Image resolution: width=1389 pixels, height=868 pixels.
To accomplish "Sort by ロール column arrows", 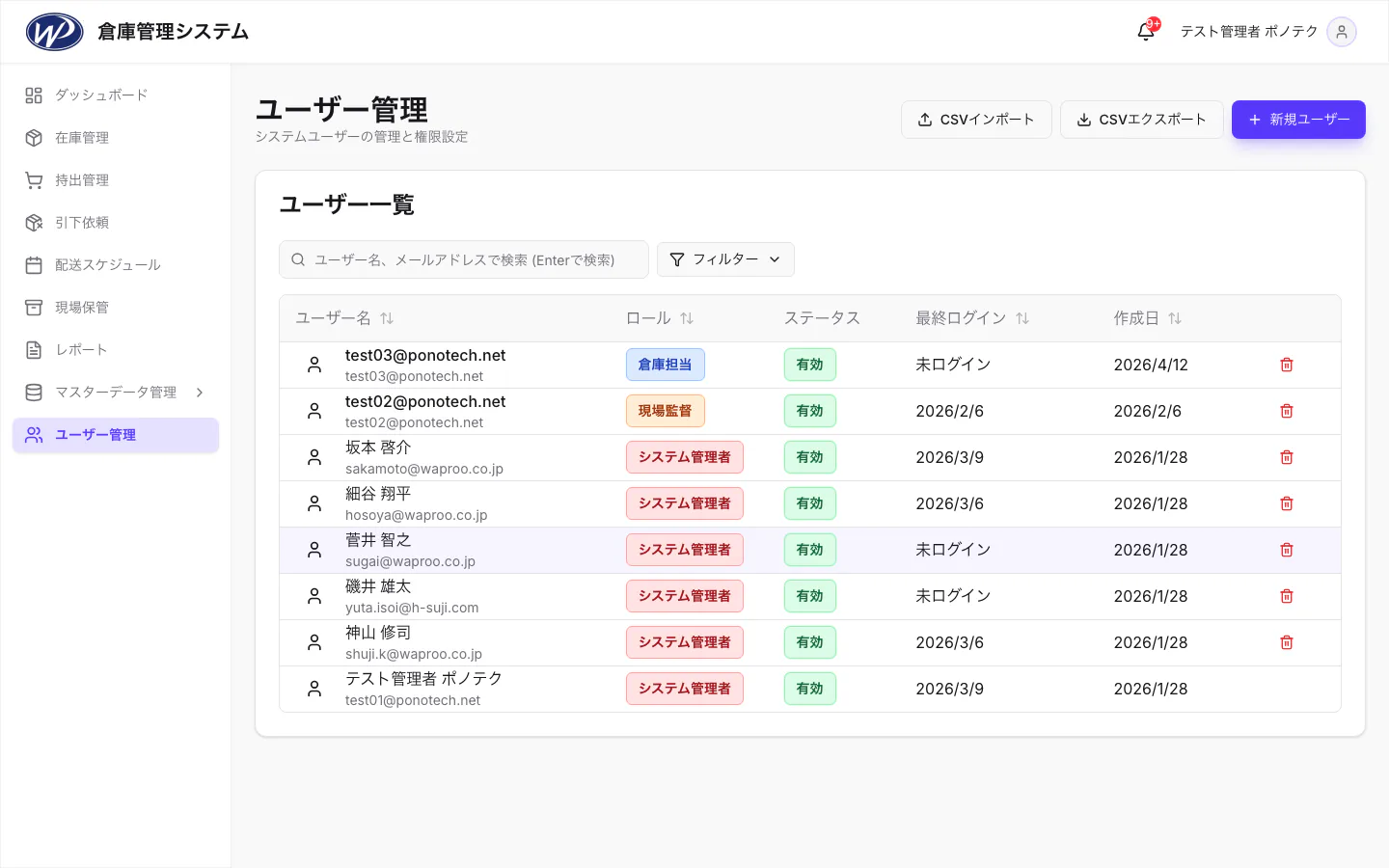I will click(687, 318).
